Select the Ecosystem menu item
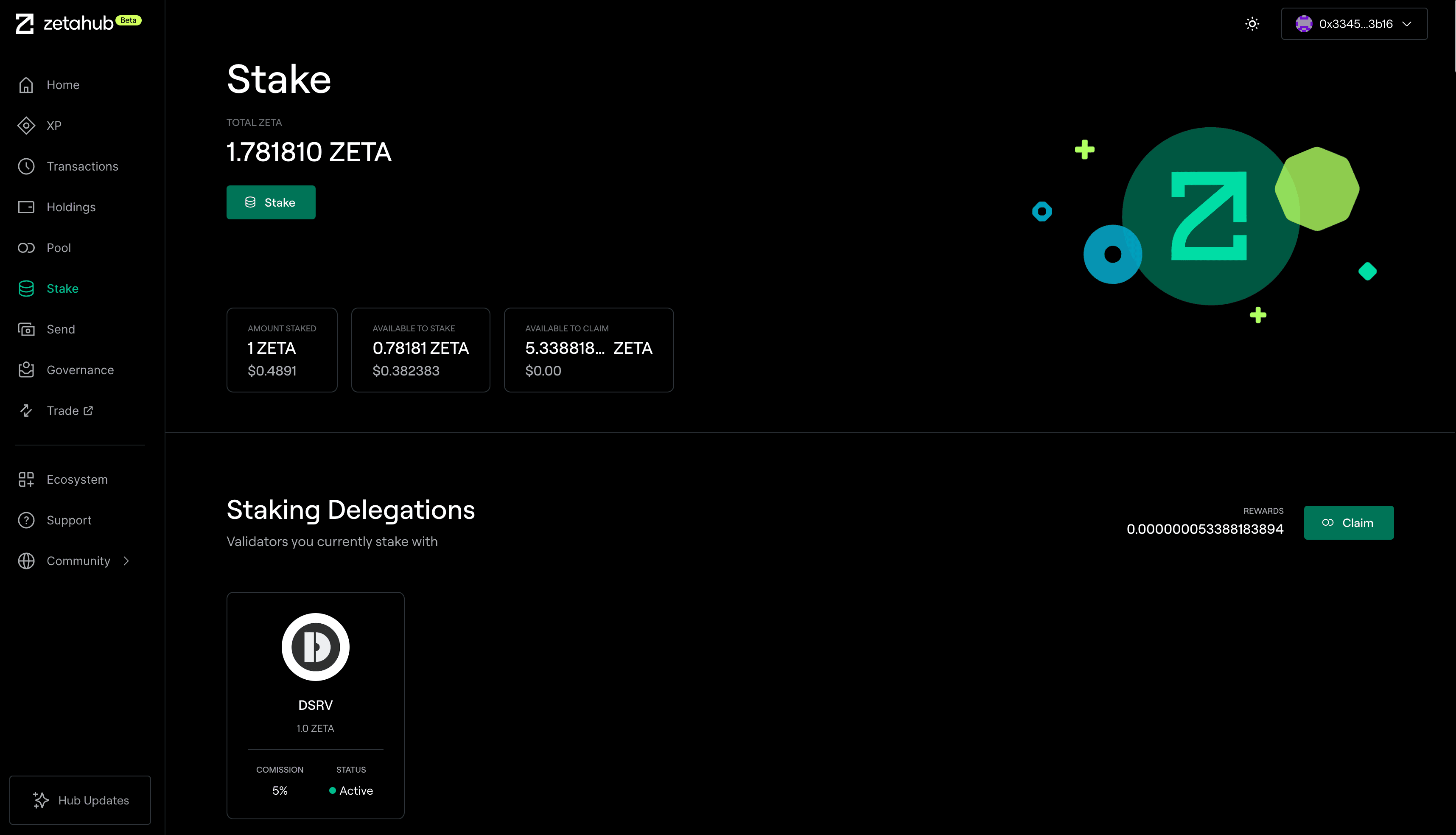 tap(77, 479)
